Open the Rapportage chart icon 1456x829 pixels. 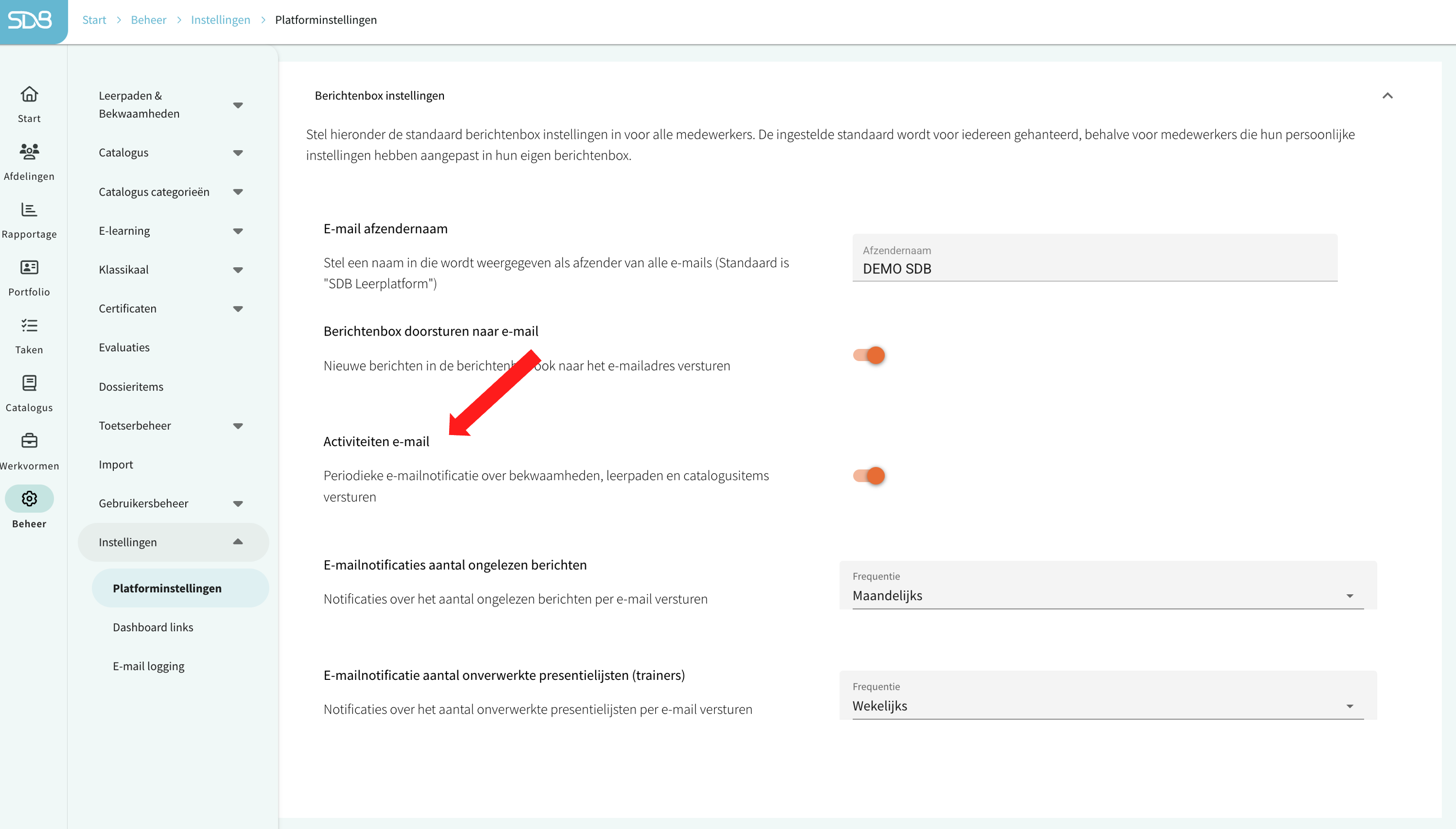[29, 209]
